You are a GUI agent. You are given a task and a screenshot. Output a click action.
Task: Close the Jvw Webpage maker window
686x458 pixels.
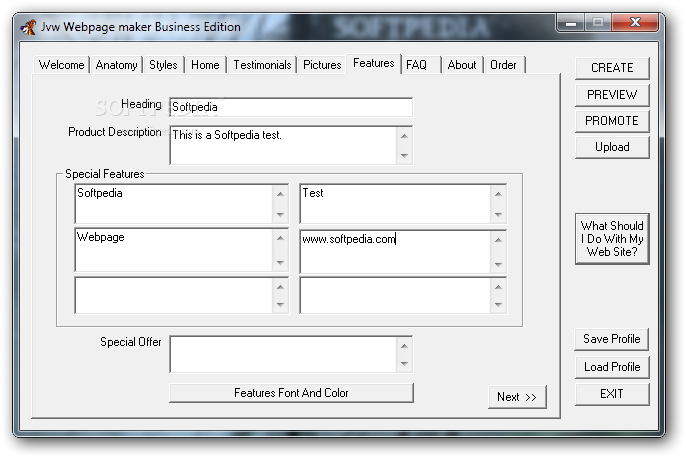(635, 23)
